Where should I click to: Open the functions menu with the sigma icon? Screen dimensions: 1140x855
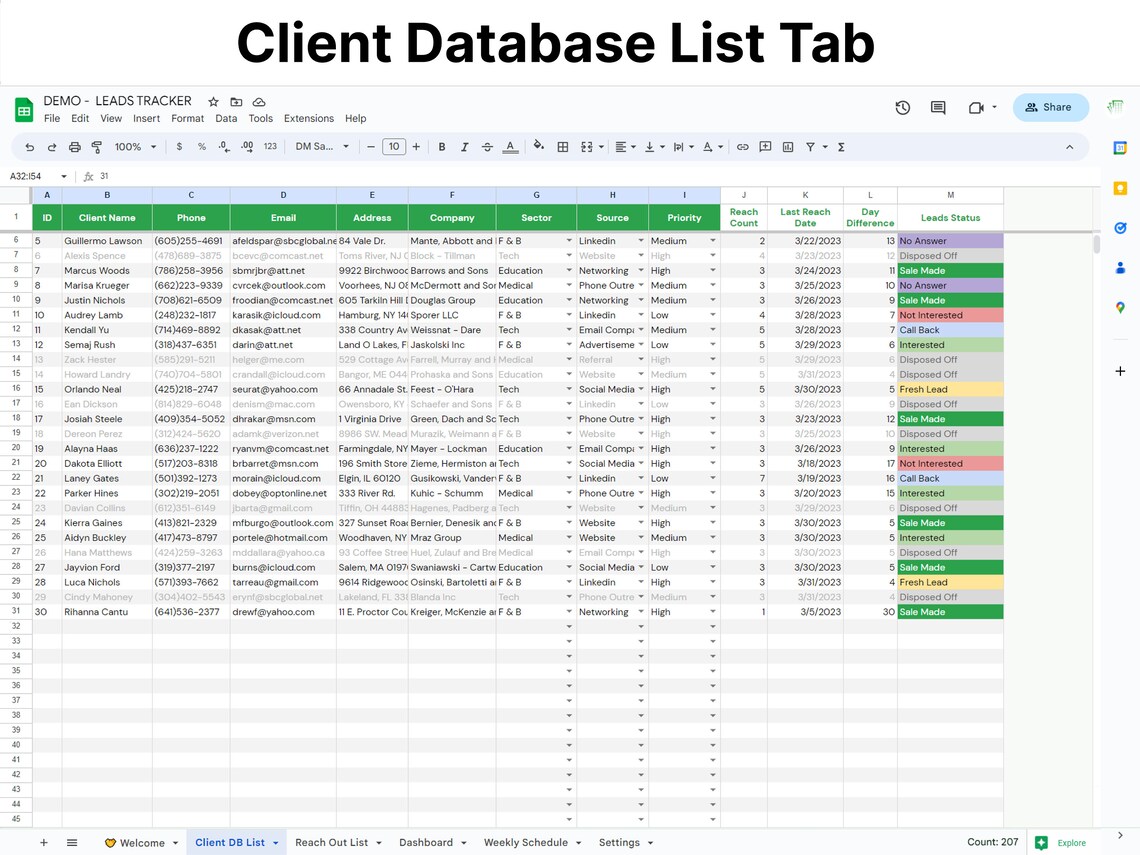coord(842,146)
